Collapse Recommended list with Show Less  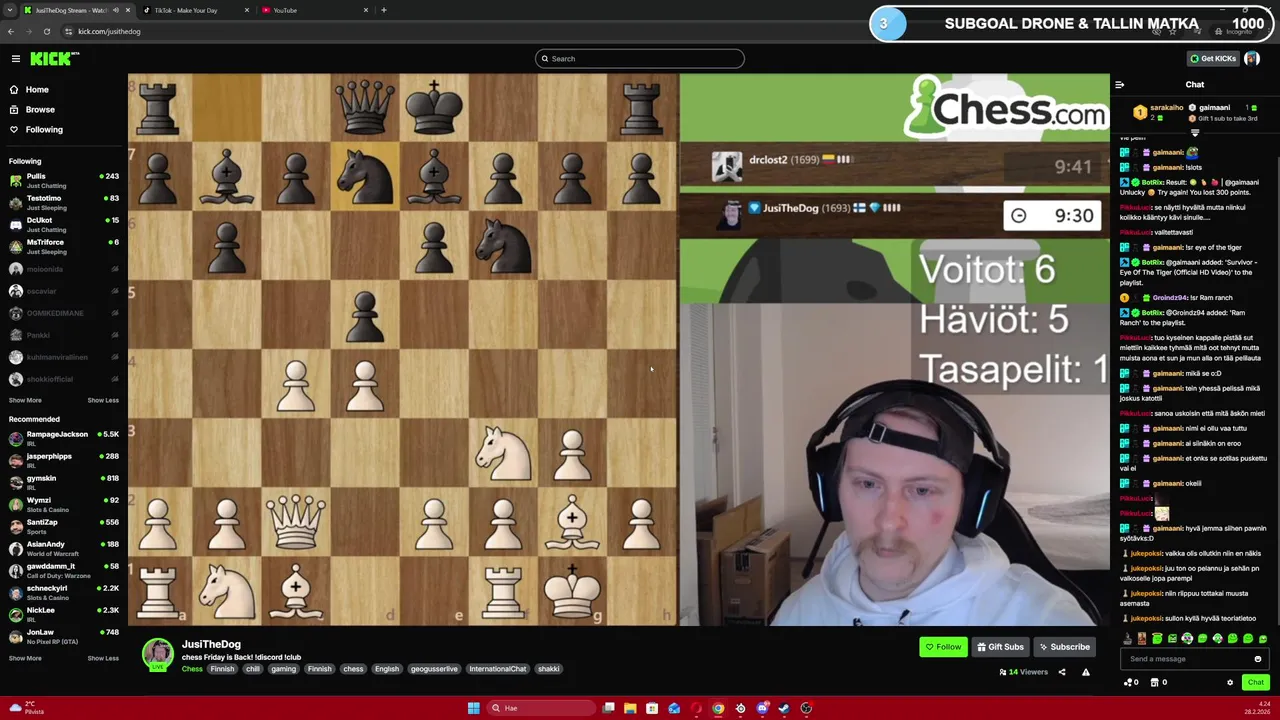click(103, 658)
